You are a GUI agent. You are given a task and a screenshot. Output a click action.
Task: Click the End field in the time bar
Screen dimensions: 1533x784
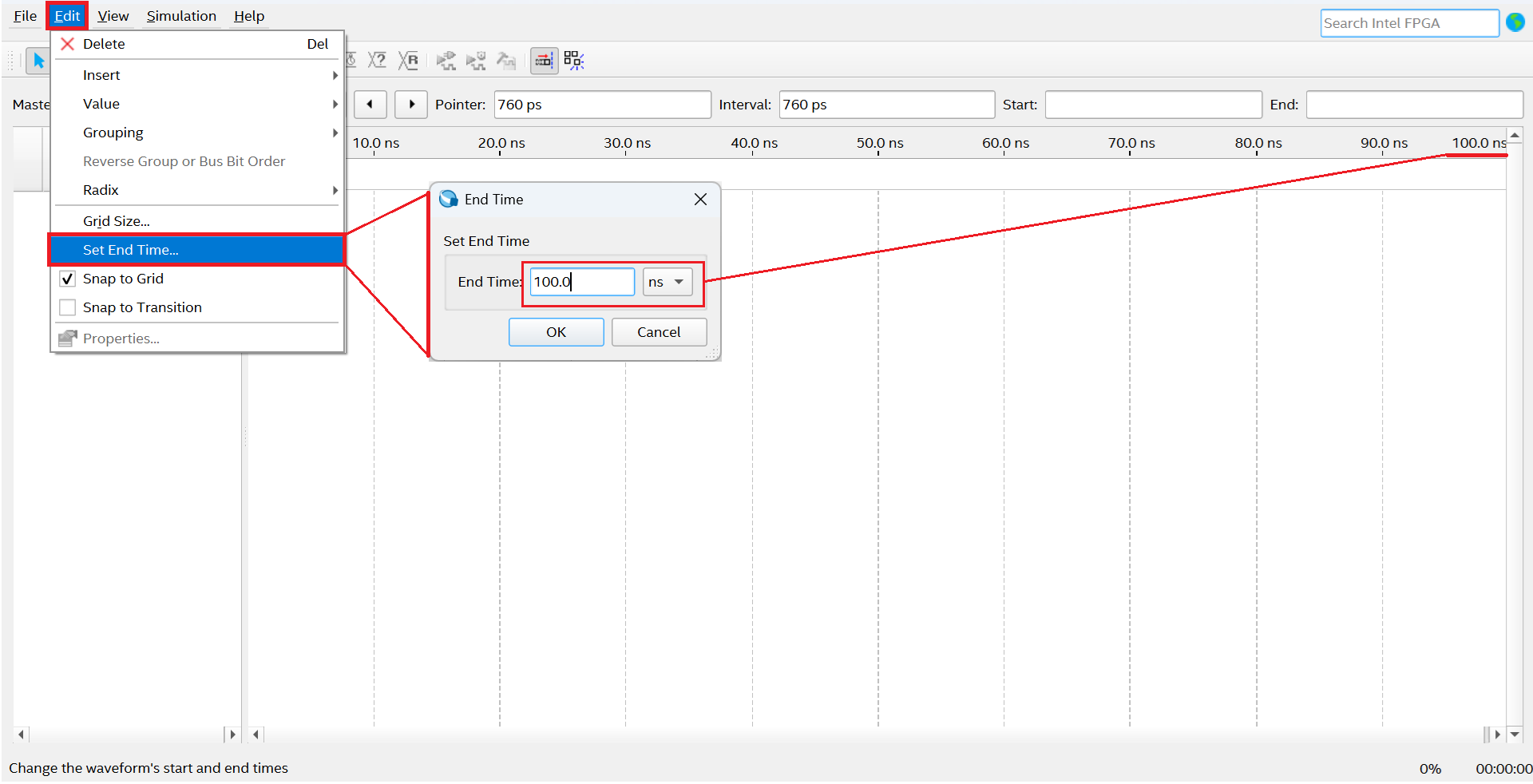coord(1415,105)
